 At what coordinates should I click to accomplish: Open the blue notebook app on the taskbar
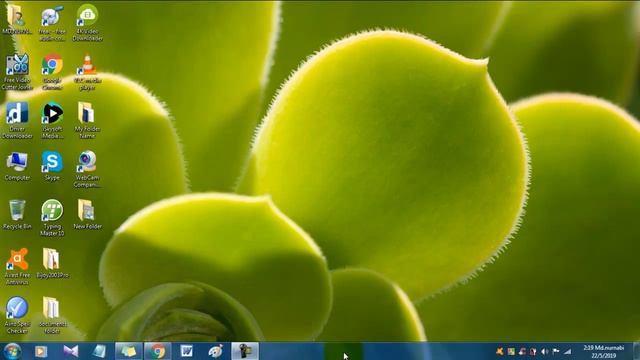click(x=99, y=351)
